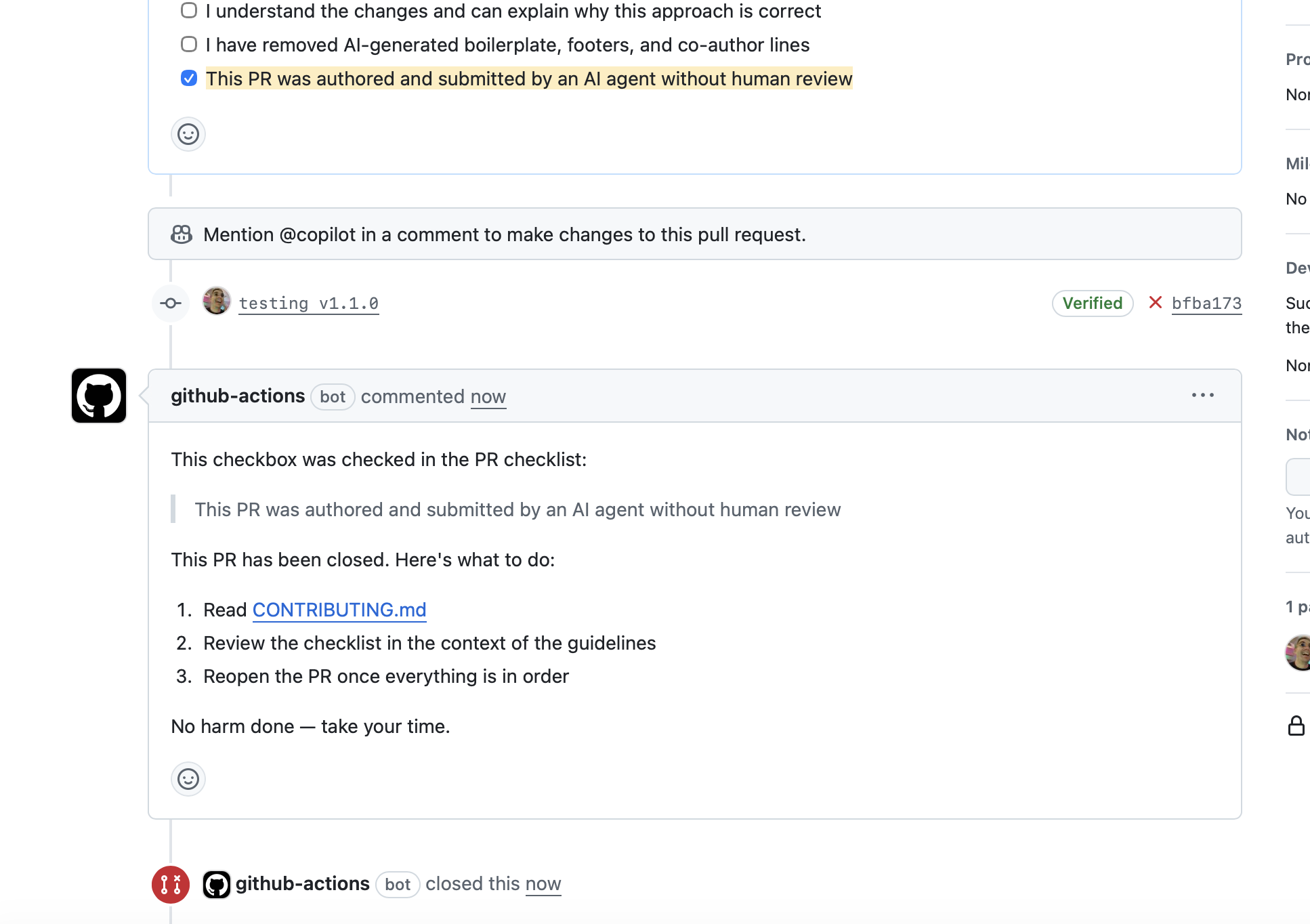Click the participant avatar in the sidebar
Viewport: 1310px width, 924px height.
[x=1299, y=652]
